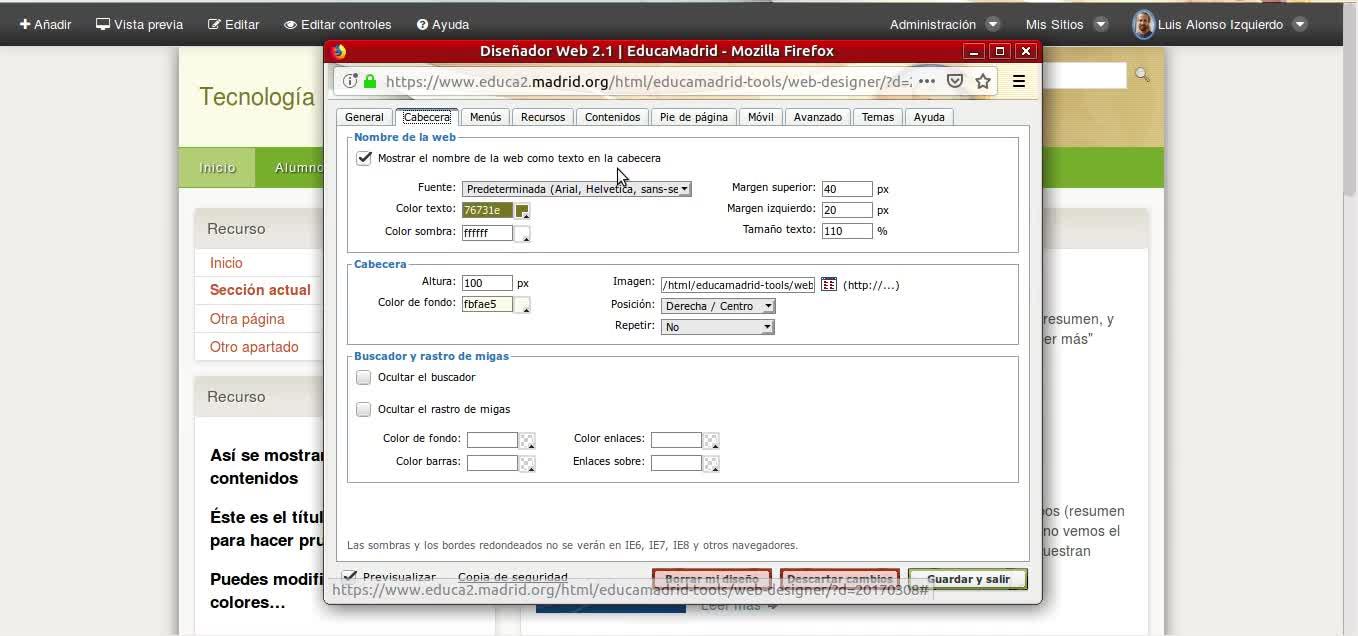Click the Imagen path input field
1358x636 pixels.
(738, 285)
